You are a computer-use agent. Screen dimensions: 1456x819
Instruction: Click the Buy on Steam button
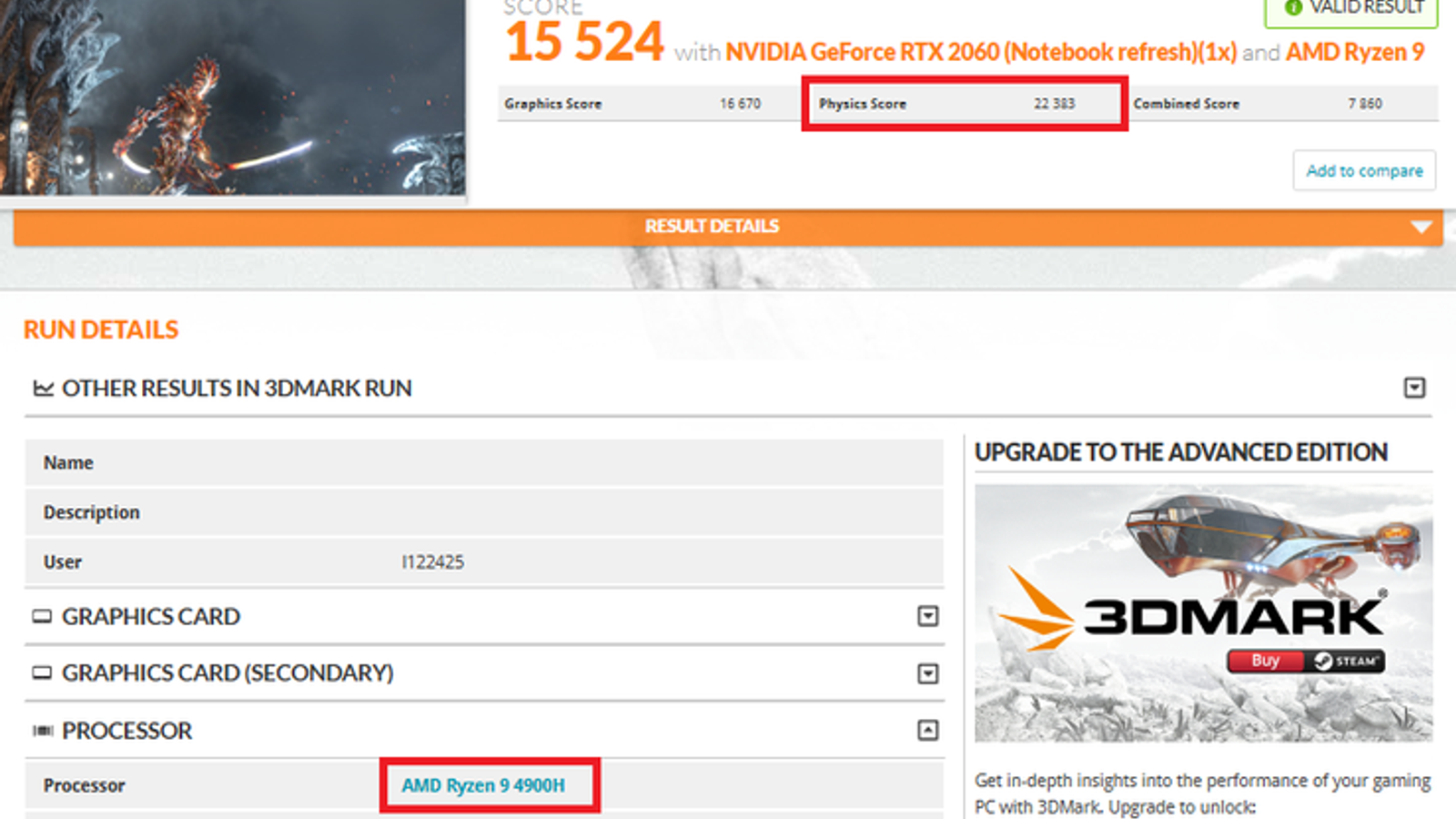[x=1306, y=661]
